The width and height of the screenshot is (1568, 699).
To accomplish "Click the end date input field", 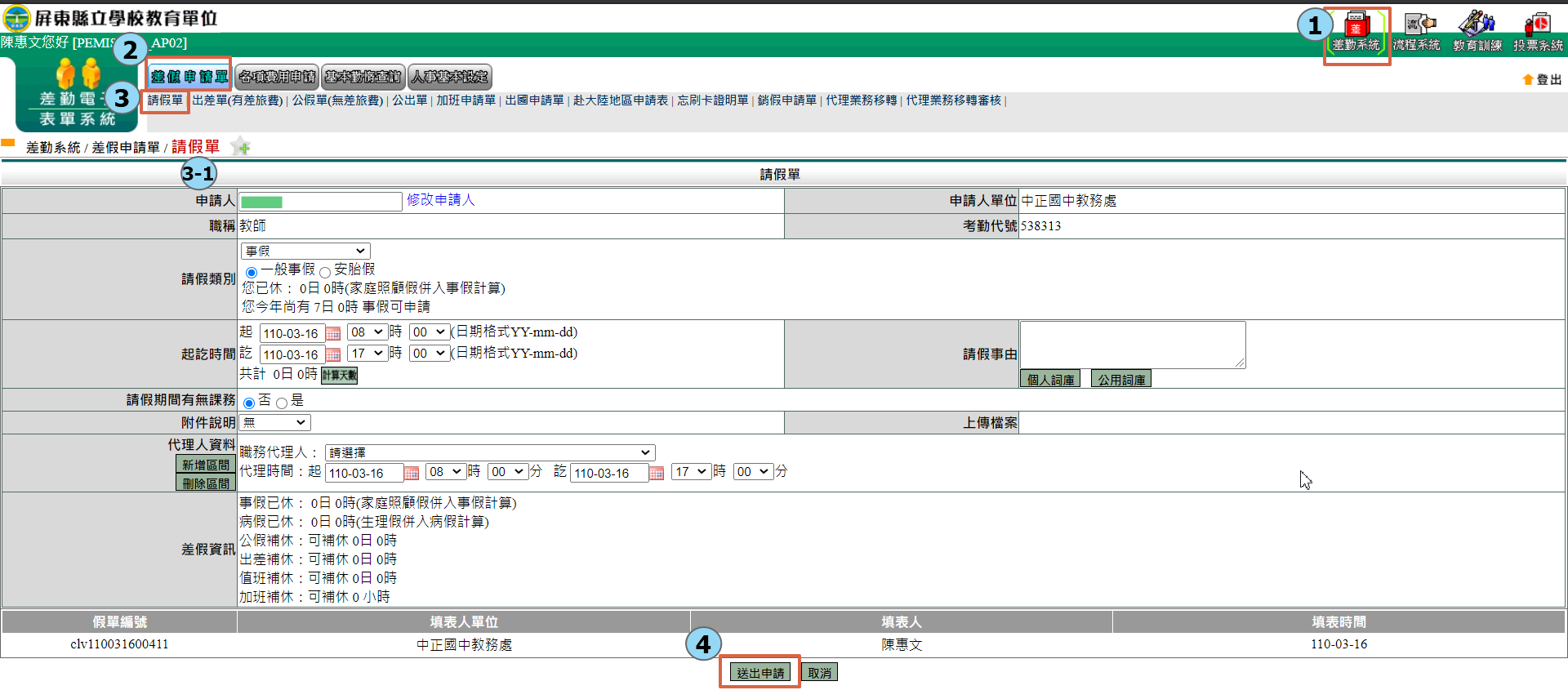I will click(x=292, y=354).
